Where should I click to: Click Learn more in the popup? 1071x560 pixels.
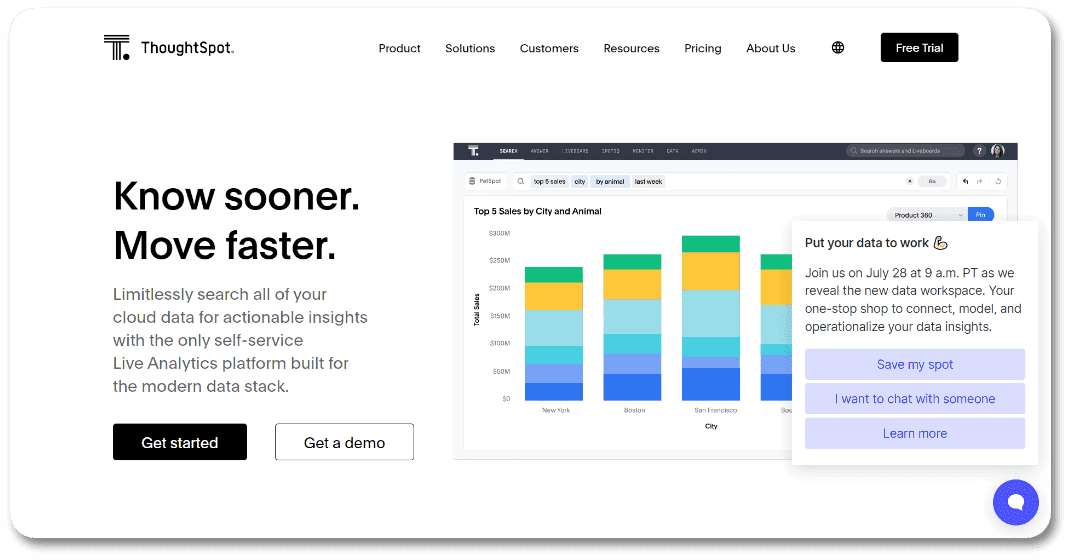pos(915,434)
